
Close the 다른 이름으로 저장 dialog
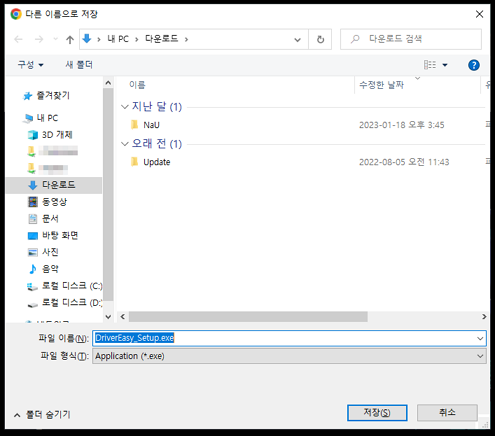(479, 14)
